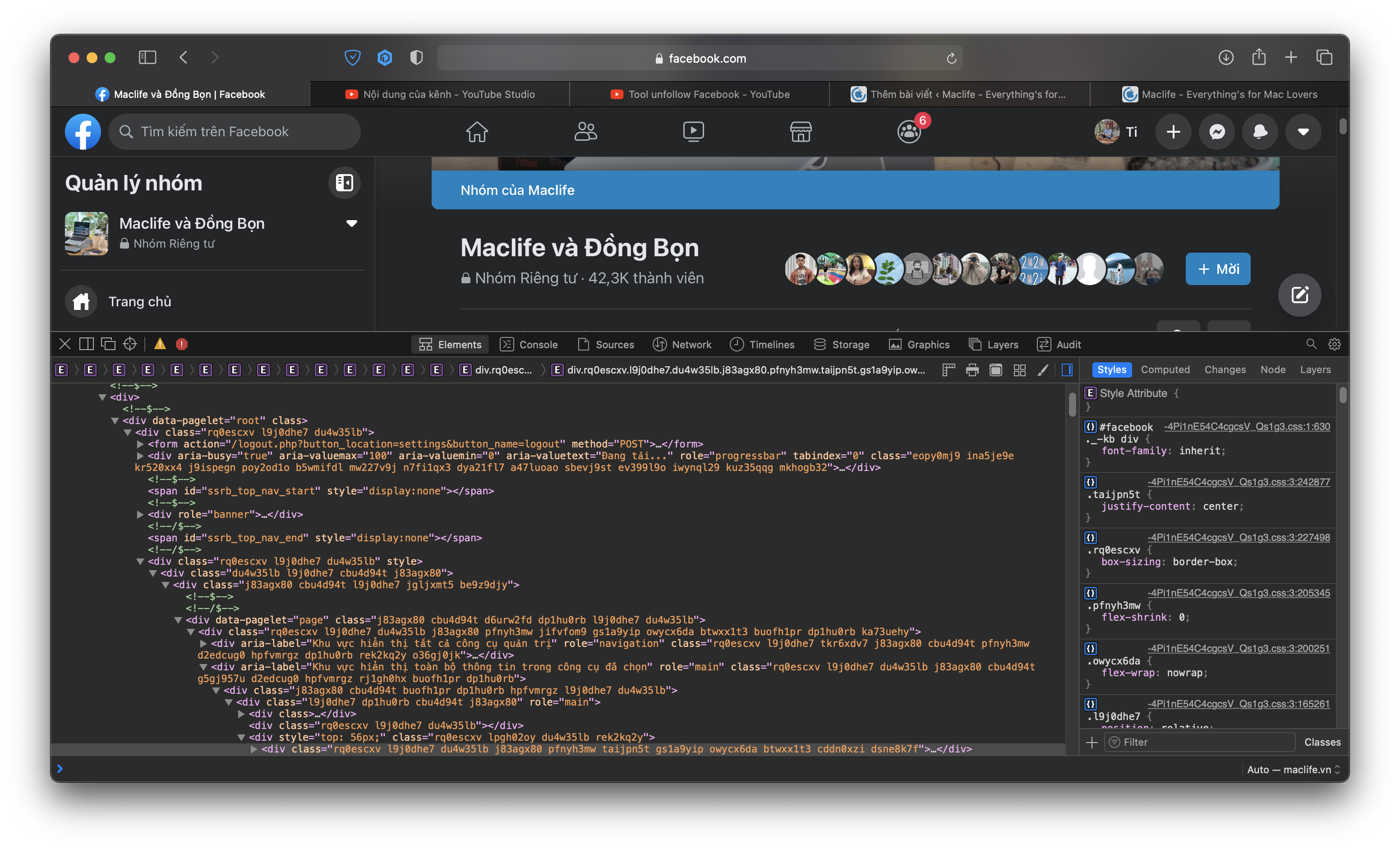This screenshot has width=1400, height=849.
Task: Open Web Inspector settings gear
Action: tap(1334, 344)
